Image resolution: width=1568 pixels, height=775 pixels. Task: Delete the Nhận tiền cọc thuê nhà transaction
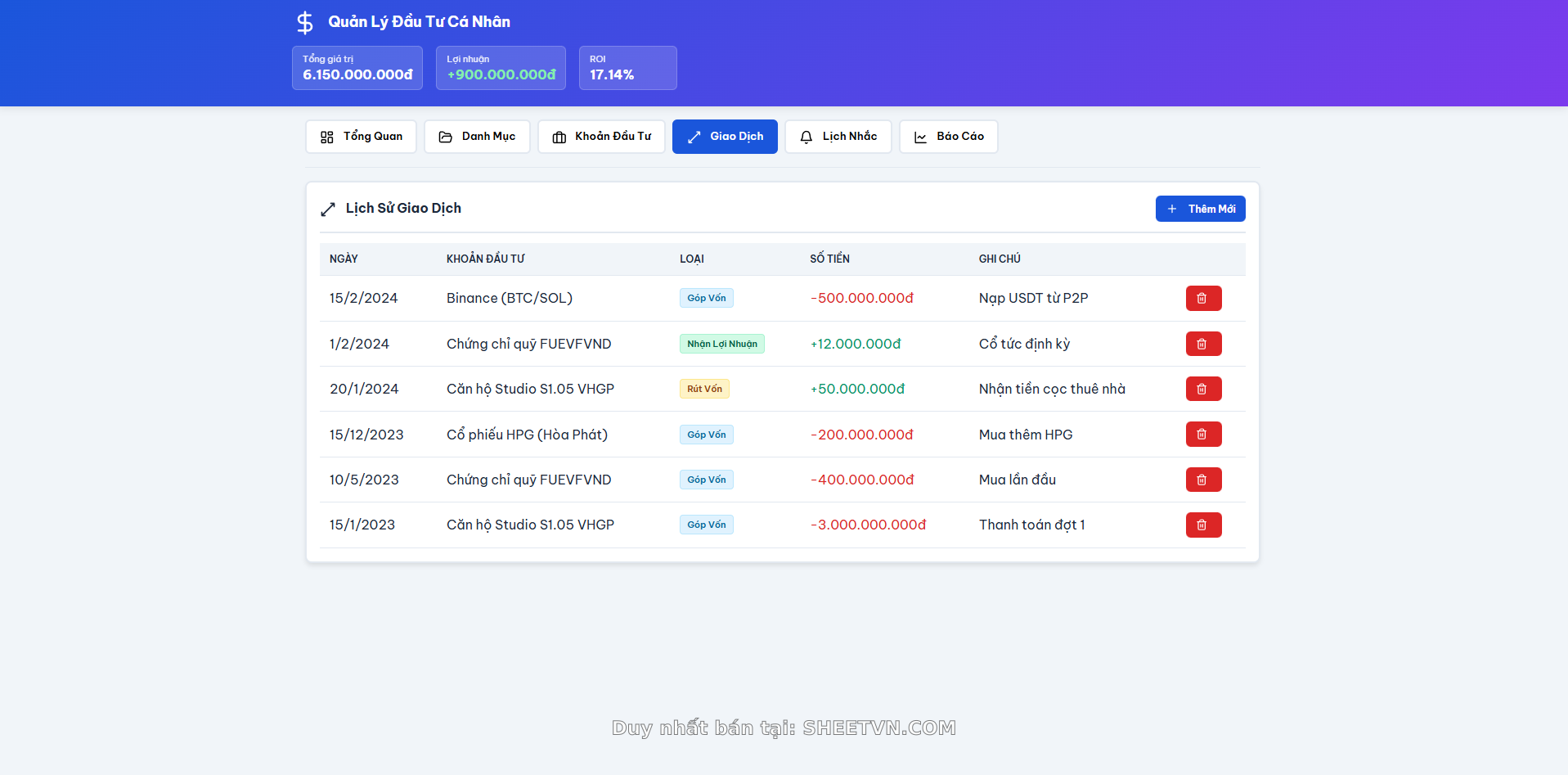1203,389
